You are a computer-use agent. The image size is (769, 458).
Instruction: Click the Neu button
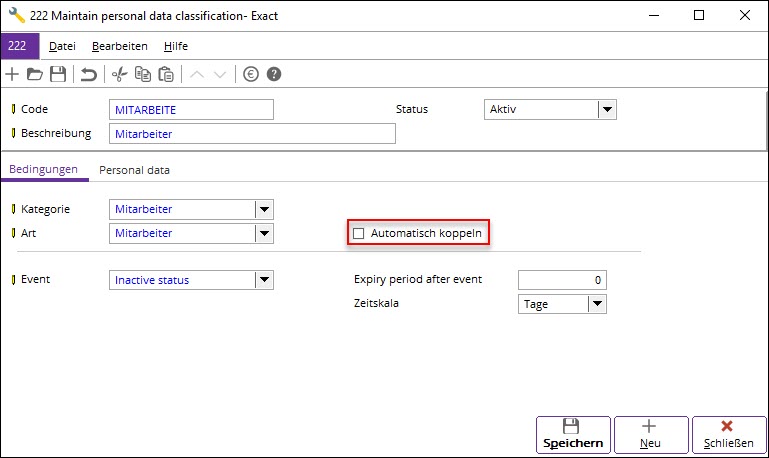pyautogui.click(x=651, y=435)
